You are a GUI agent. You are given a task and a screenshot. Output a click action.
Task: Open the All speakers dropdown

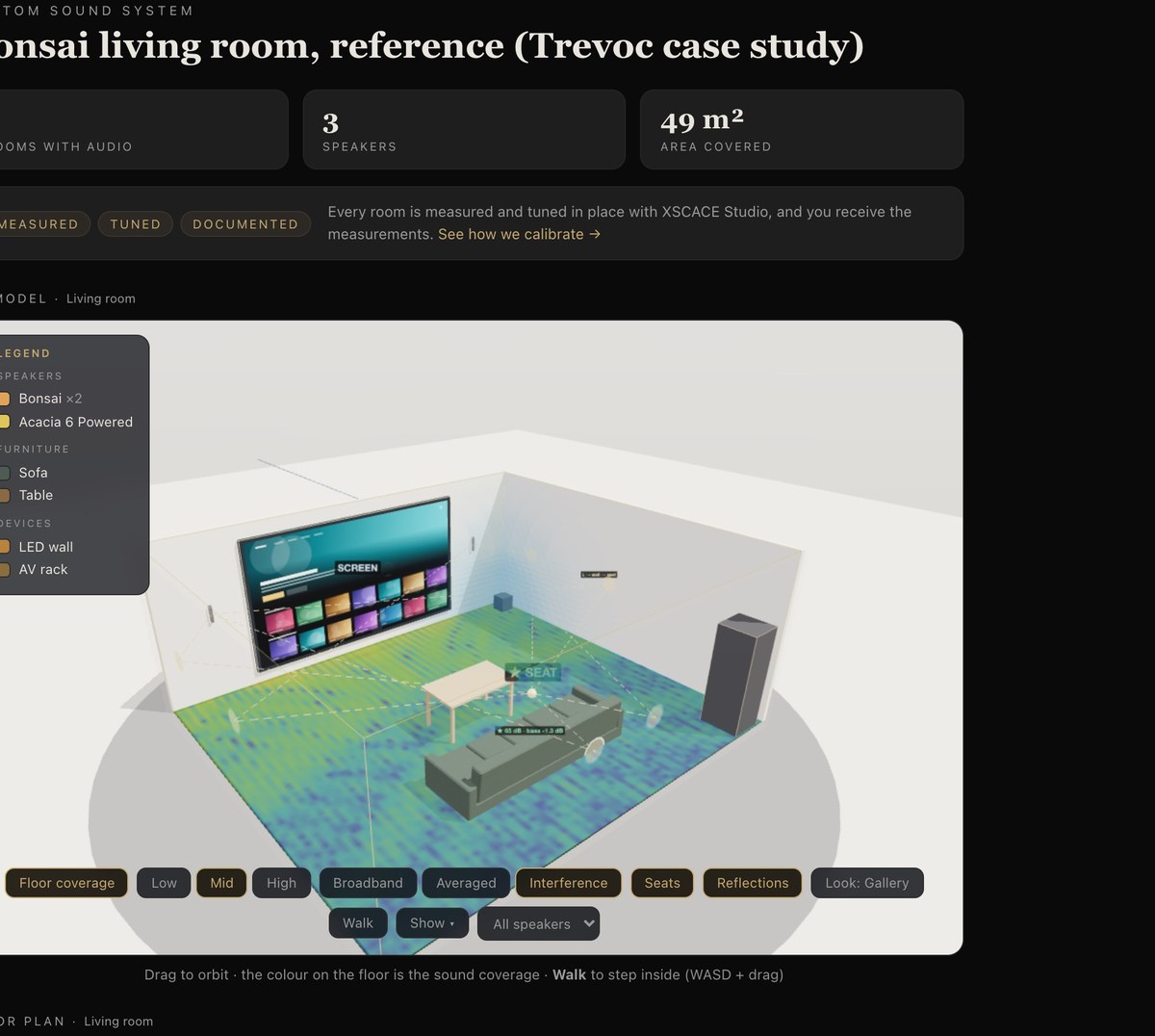(x=539, y=923)
